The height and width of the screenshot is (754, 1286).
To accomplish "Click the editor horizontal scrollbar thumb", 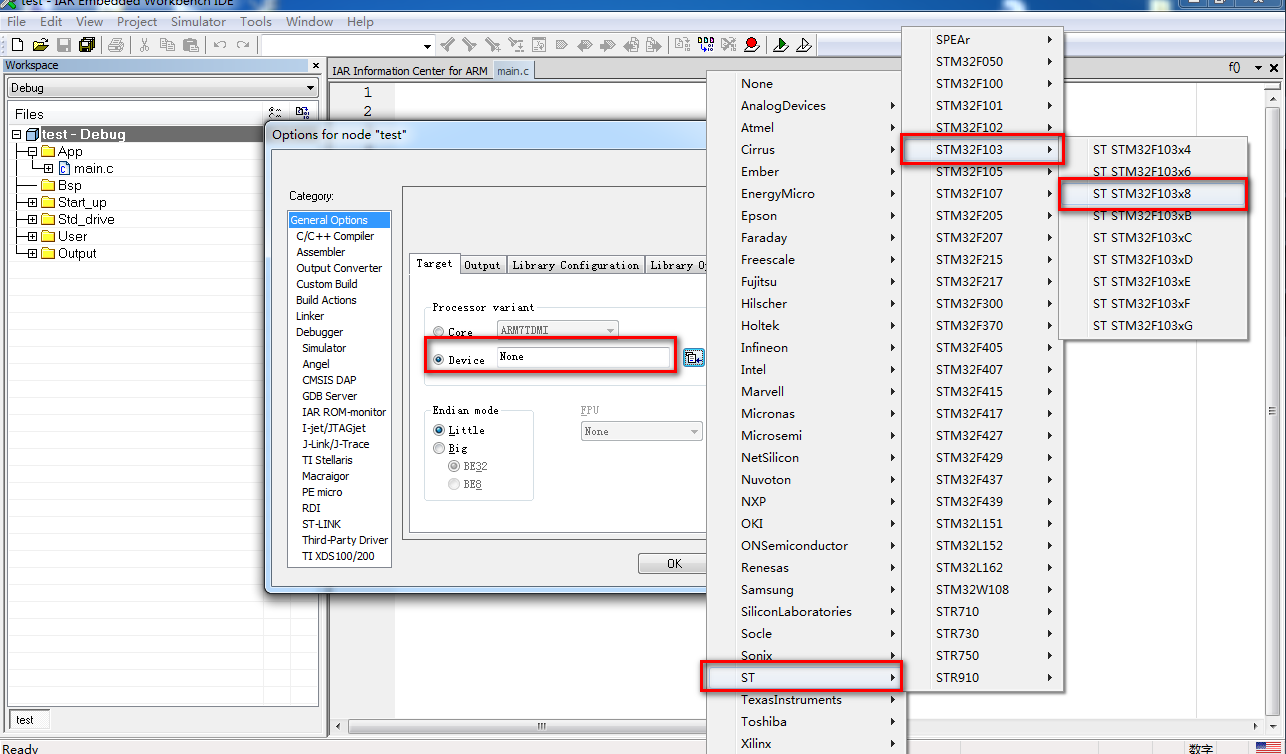I will pyautogui.click(x=541, y=726).
